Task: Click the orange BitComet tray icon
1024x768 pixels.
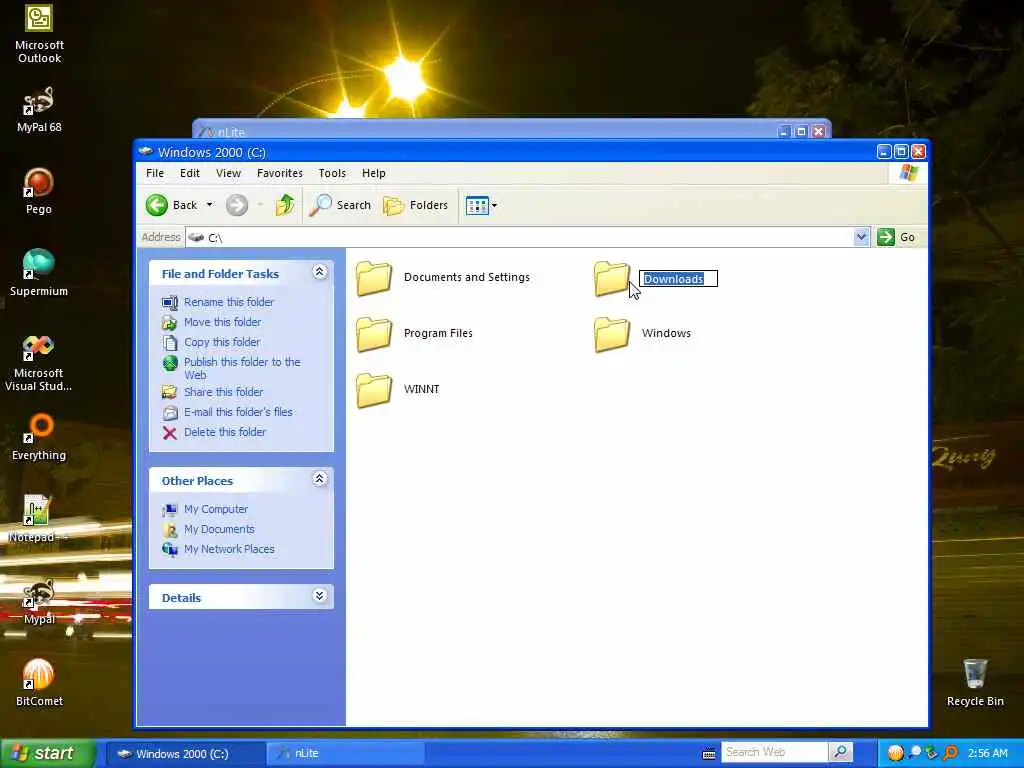Action: 895,753
